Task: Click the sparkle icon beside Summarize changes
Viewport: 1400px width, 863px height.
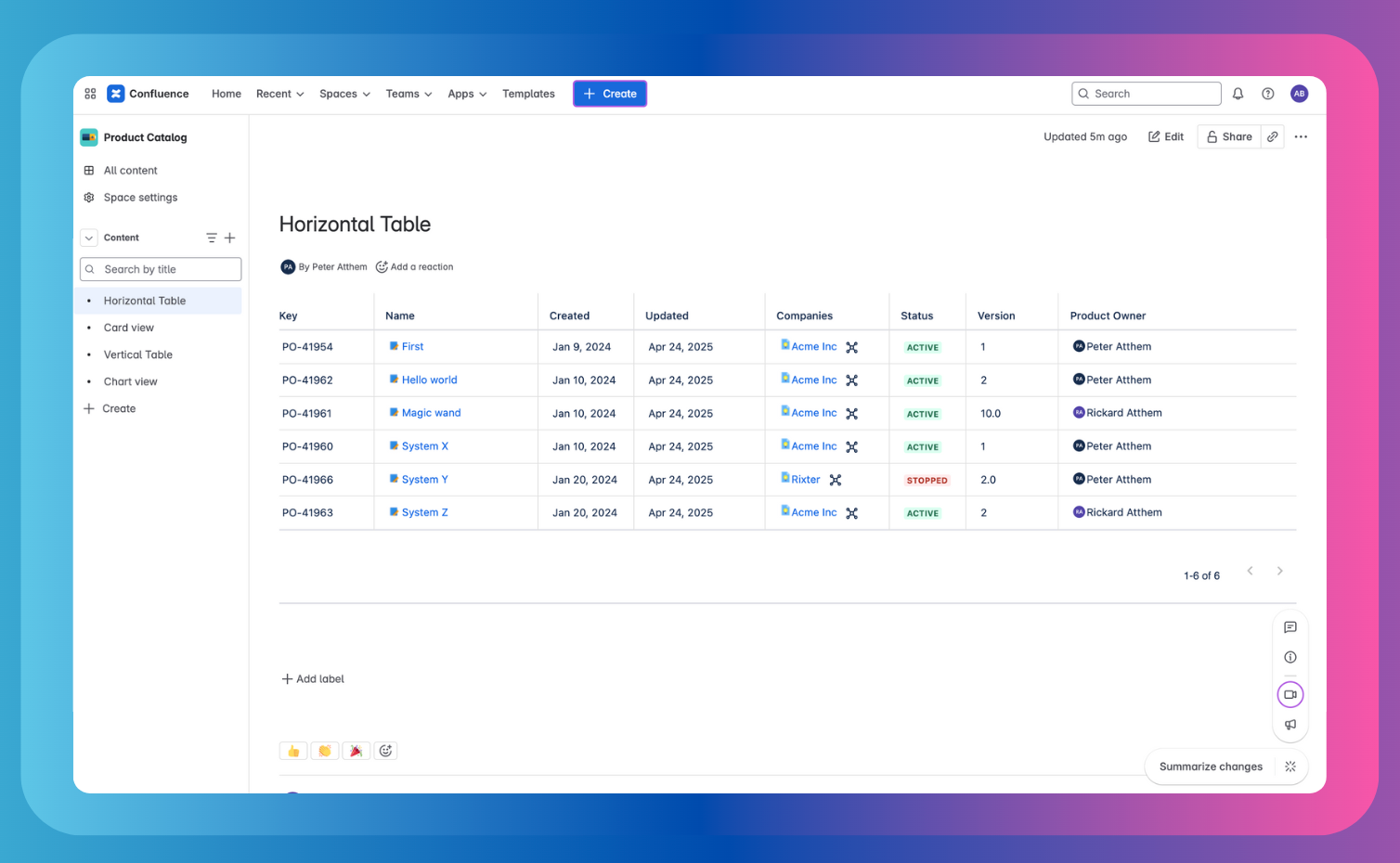Action: tap(1290, 766)
